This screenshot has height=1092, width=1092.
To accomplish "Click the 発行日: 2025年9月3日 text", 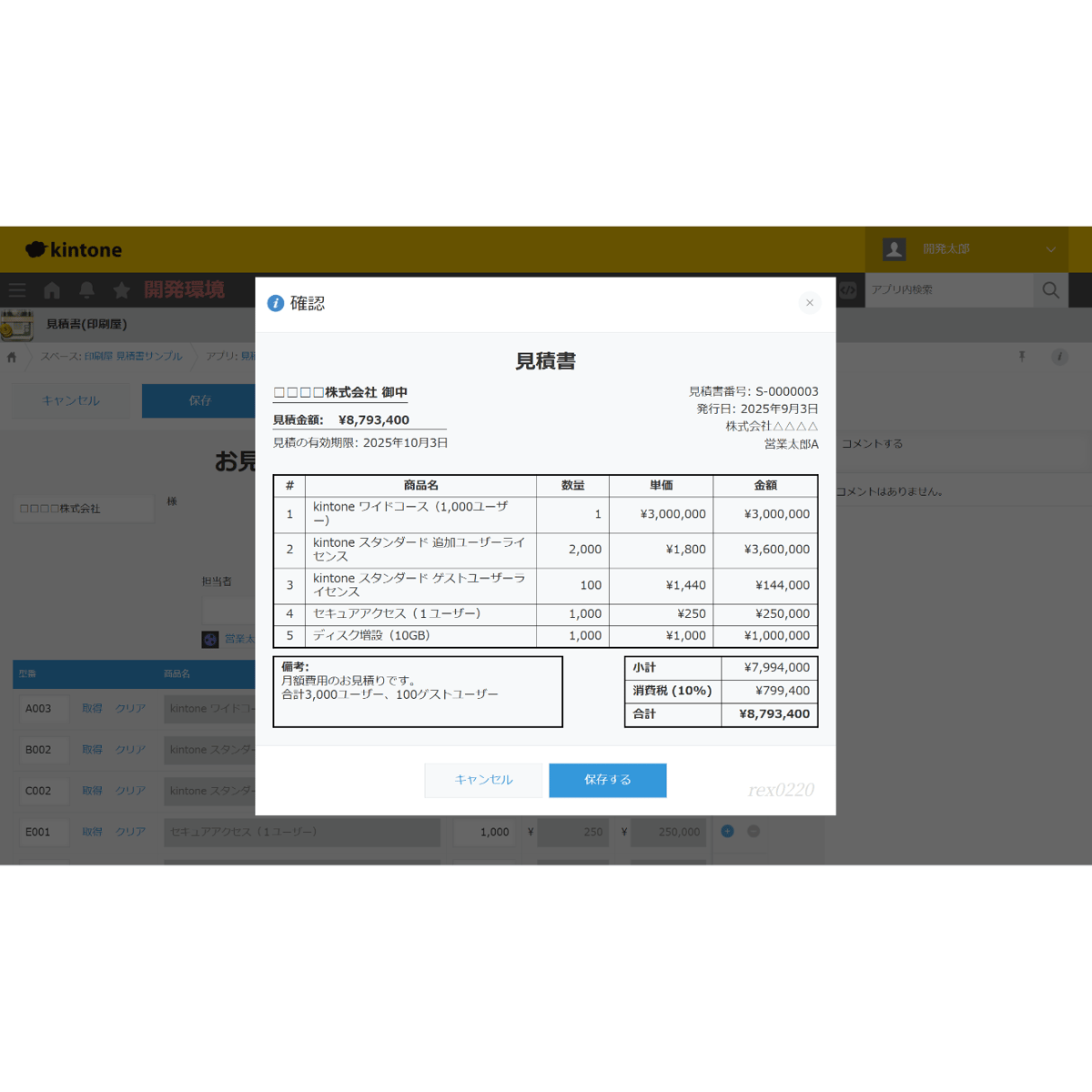I will click(757, 409).
